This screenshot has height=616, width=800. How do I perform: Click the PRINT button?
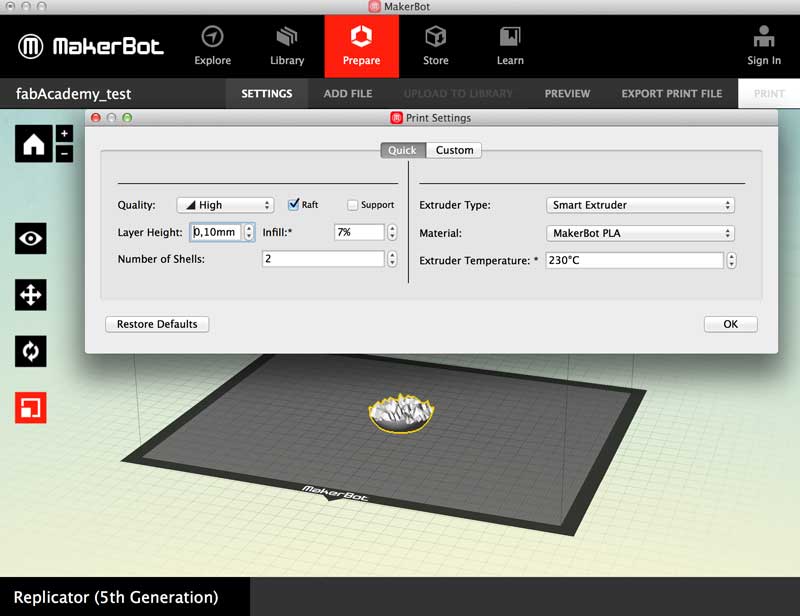tap(769, 93)
